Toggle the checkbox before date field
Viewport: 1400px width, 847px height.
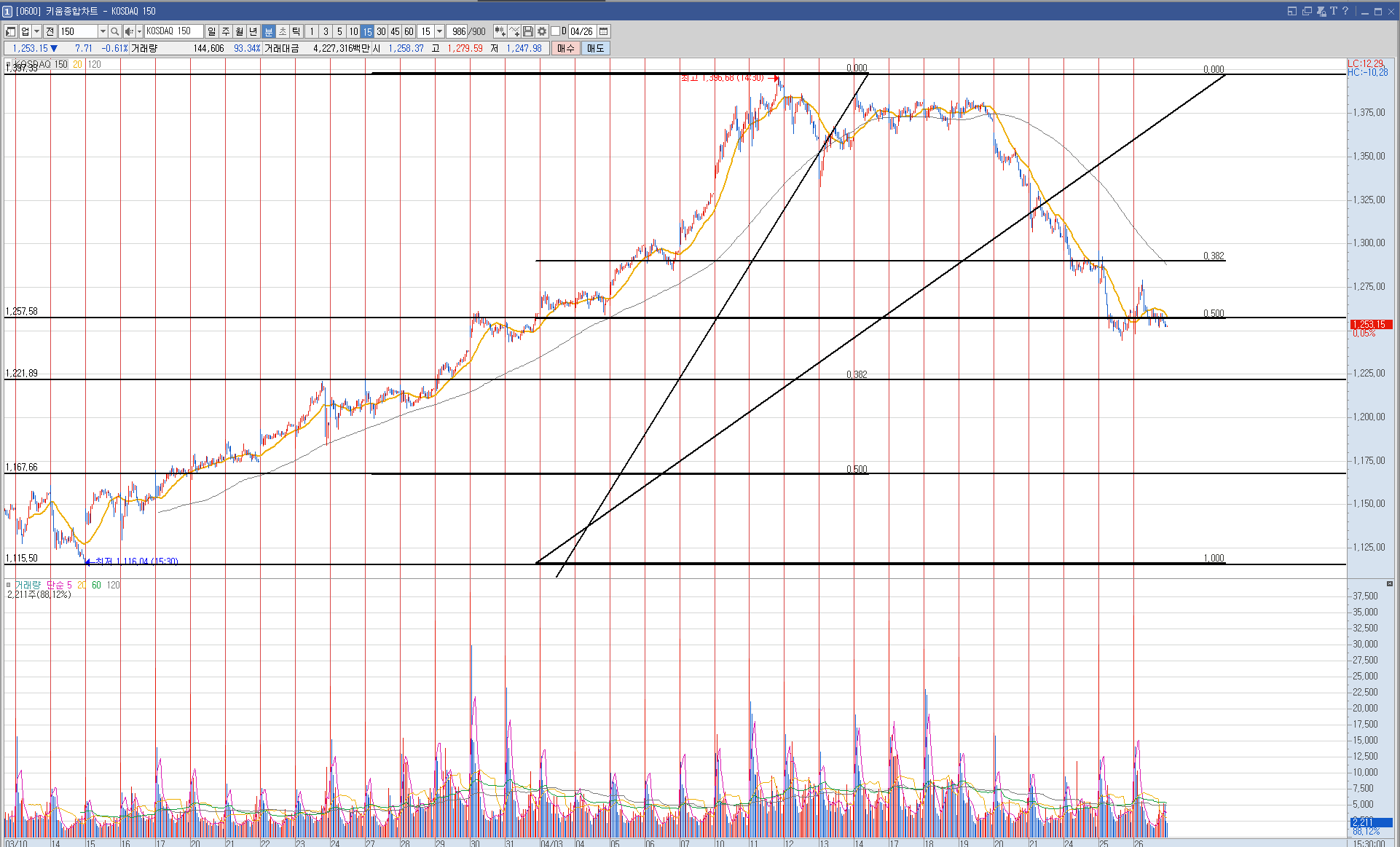(x=555, y=31)
